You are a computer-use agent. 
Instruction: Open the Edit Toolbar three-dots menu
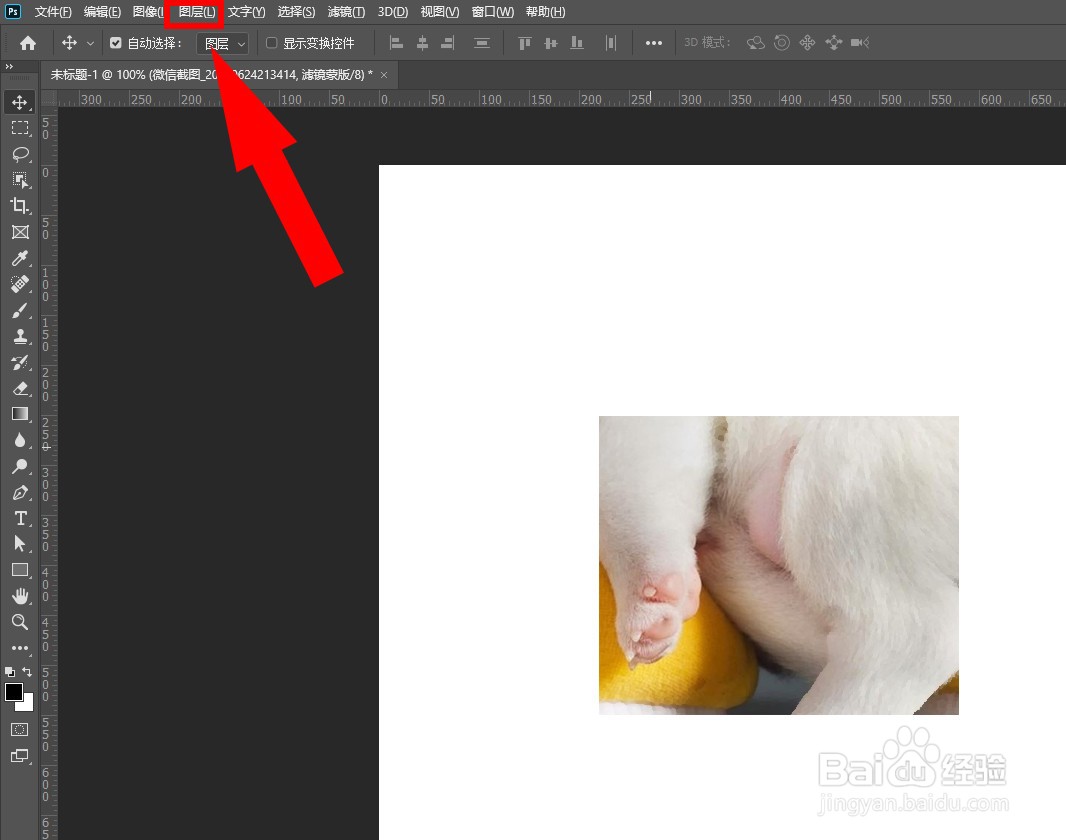(20, 648)
